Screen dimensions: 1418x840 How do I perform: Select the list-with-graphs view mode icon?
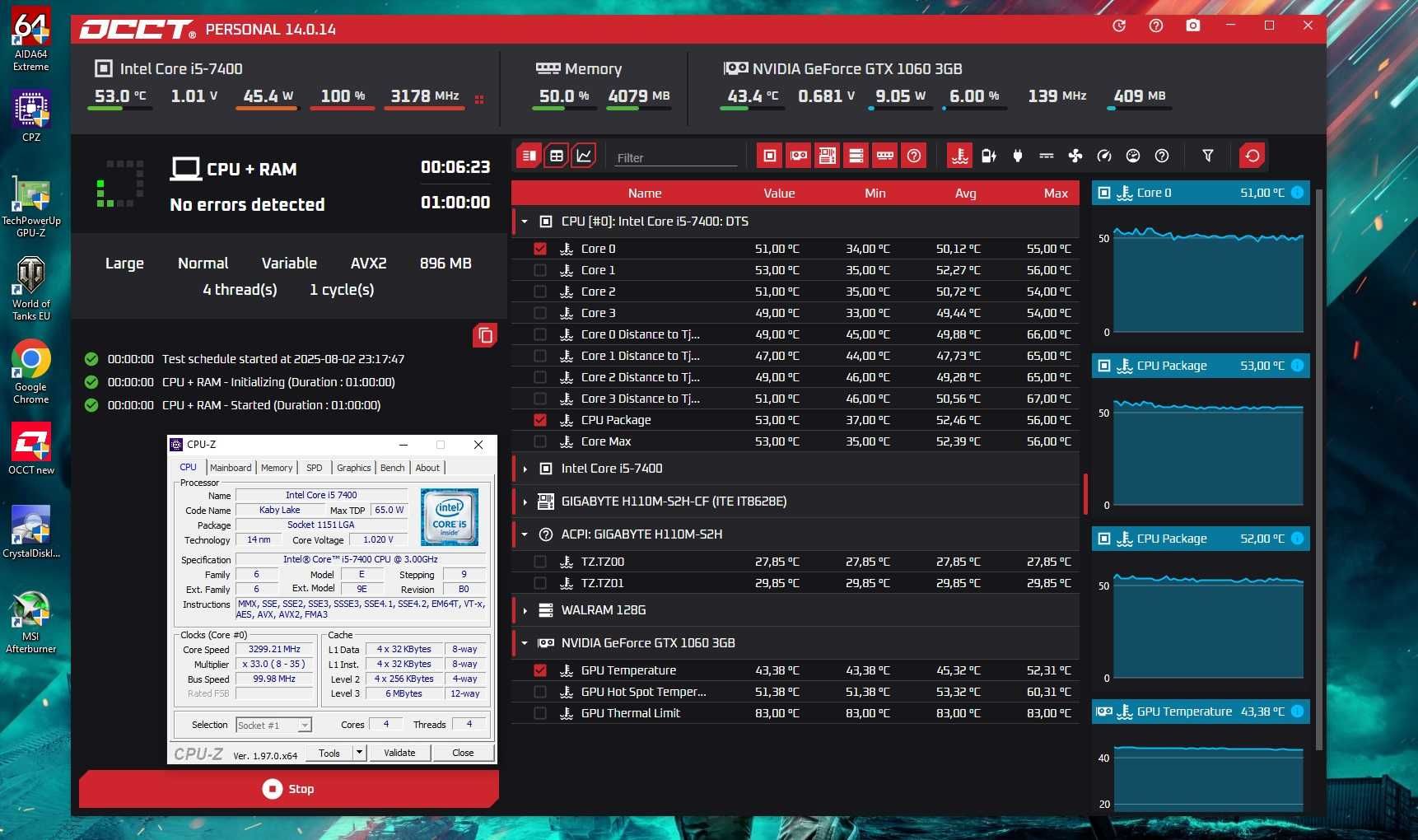(x=529, y=156)
